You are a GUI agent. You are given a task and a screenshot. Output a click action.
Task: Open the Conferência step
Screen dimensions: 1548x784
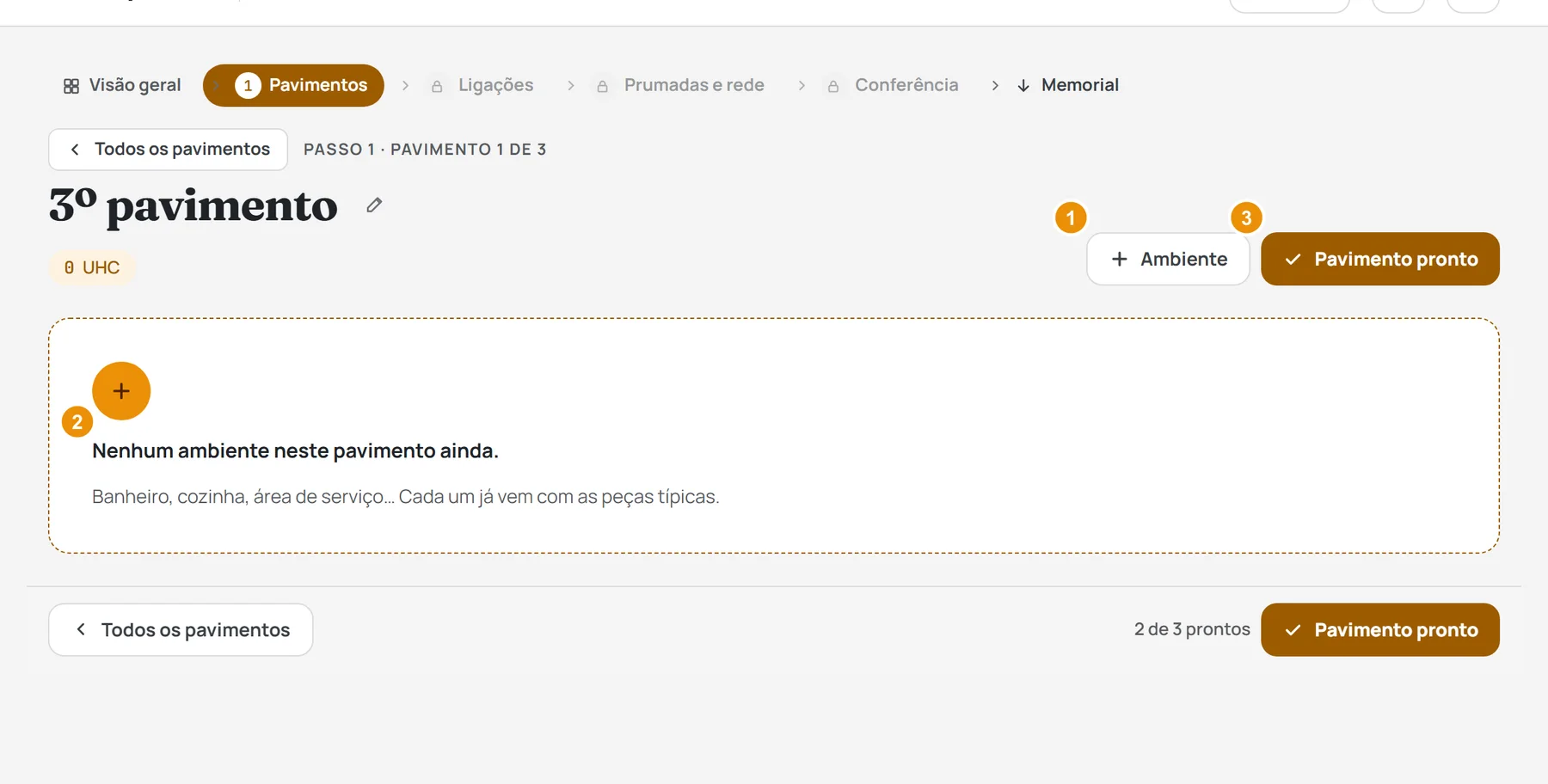coord(893,85)
